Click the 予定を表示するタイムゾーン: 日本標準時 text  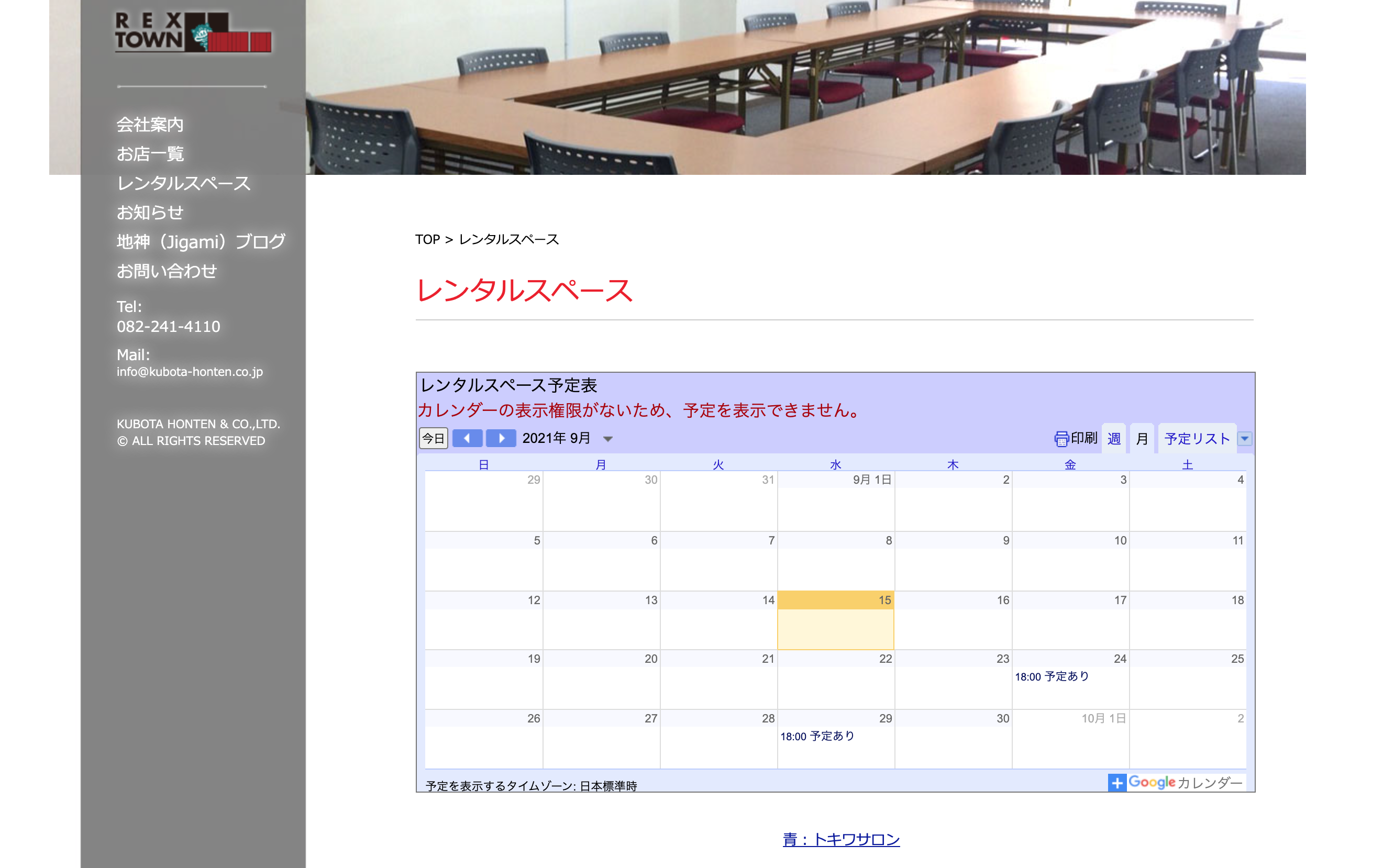(x=531, y=785)
